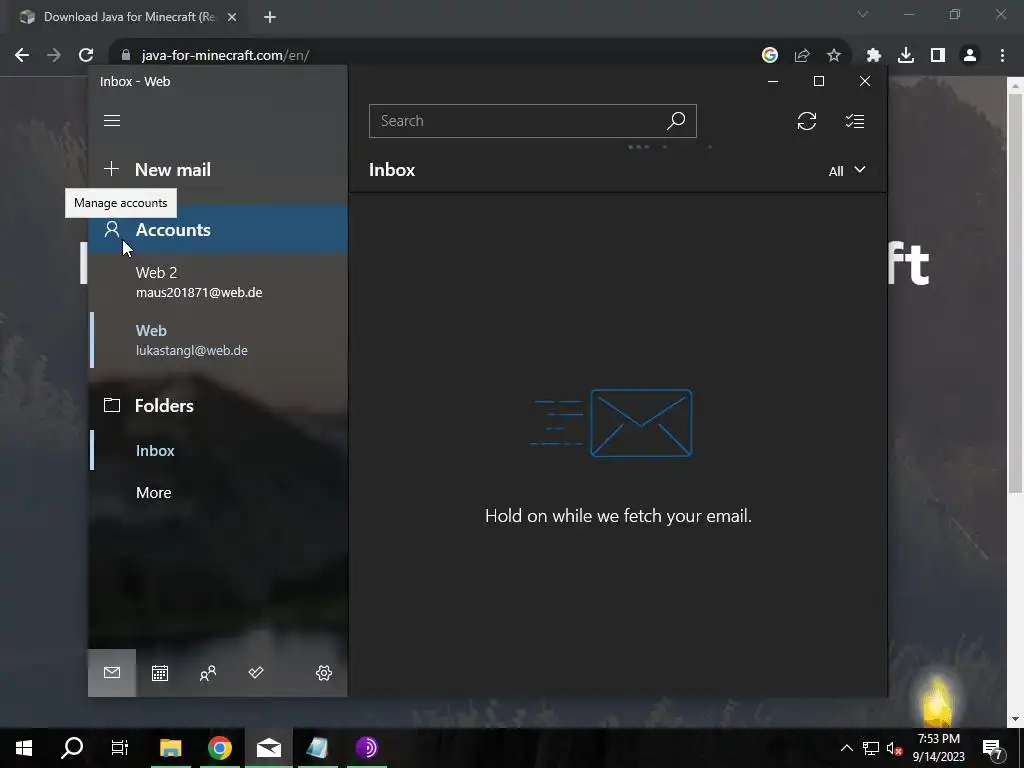1024x768 pixels.
Task: Open the Inbox folder in sidebar
Action: [x=218, y=451]
